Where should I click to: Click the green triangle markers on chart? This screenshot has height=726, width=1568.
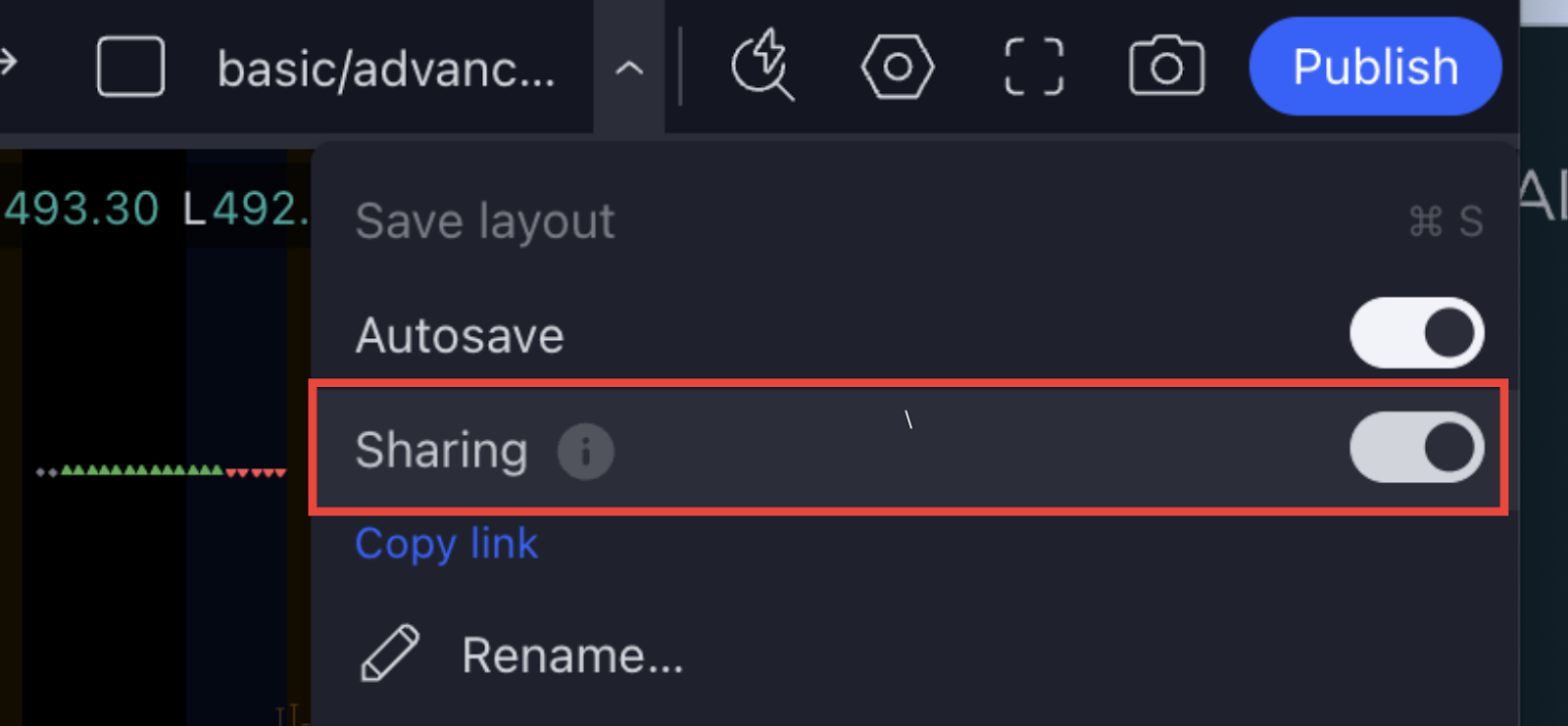click(142, 470)
